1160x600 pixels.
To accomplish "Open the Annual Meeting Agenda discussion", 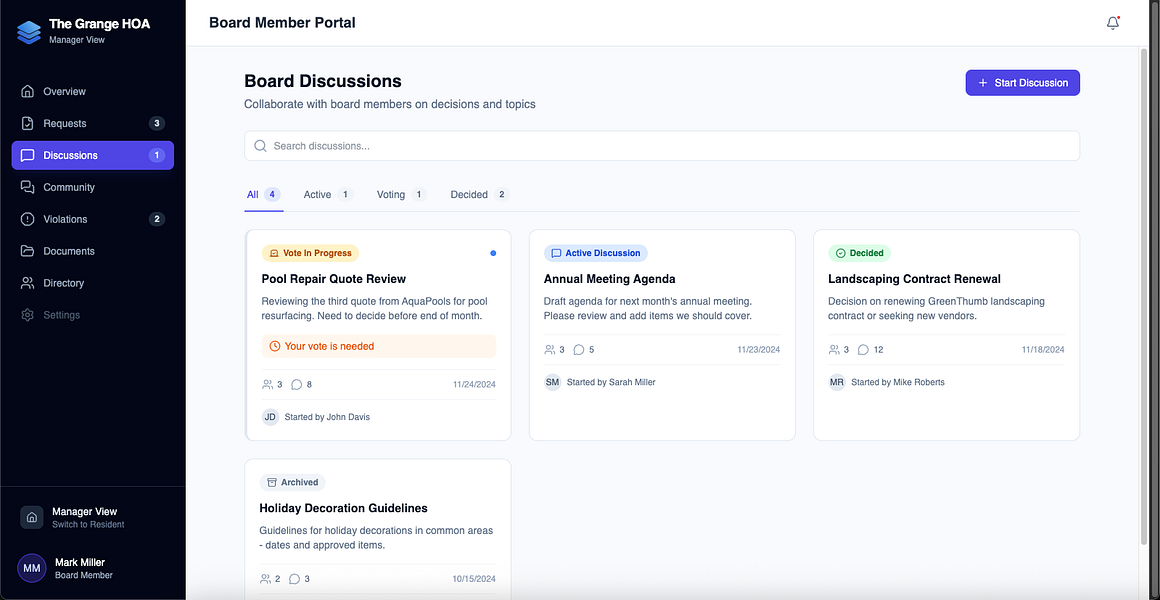I will [610, 279].
